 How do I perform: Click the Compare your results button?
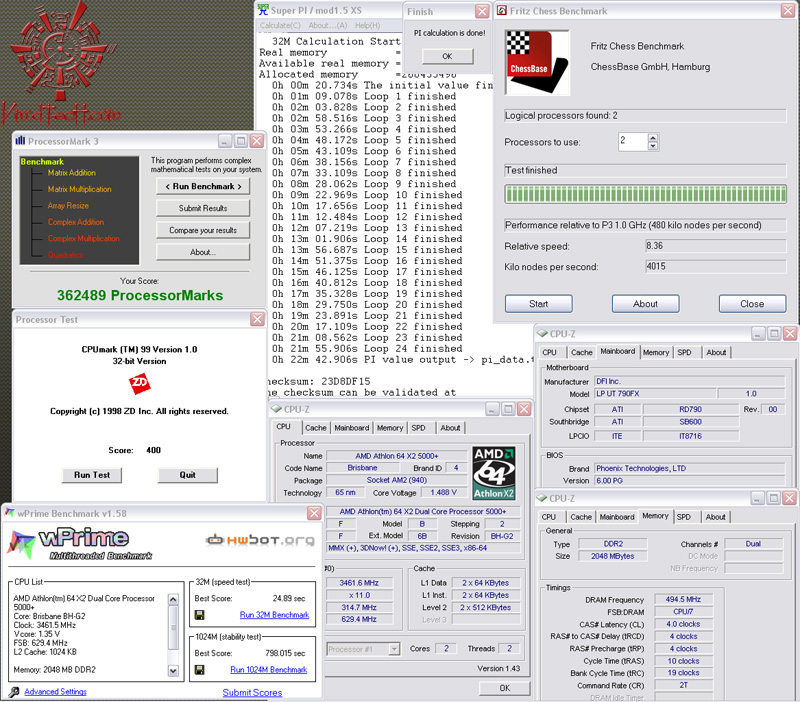[x=203, y=230]
